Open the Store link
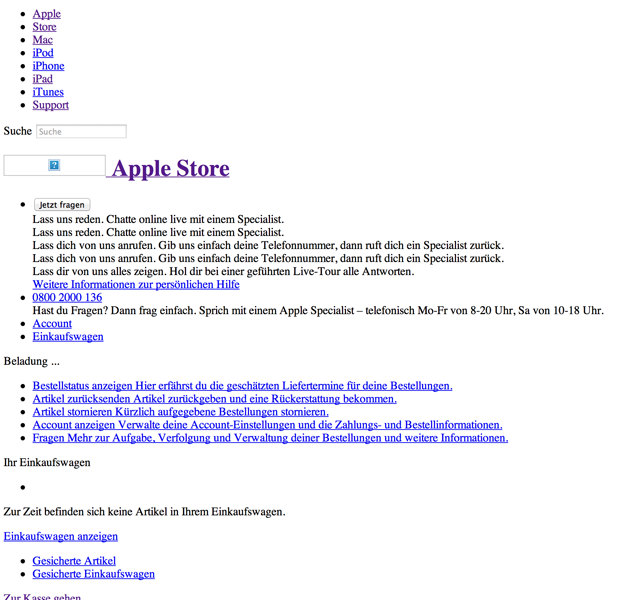This screenshot has height=600, width=642. point(44,27)
